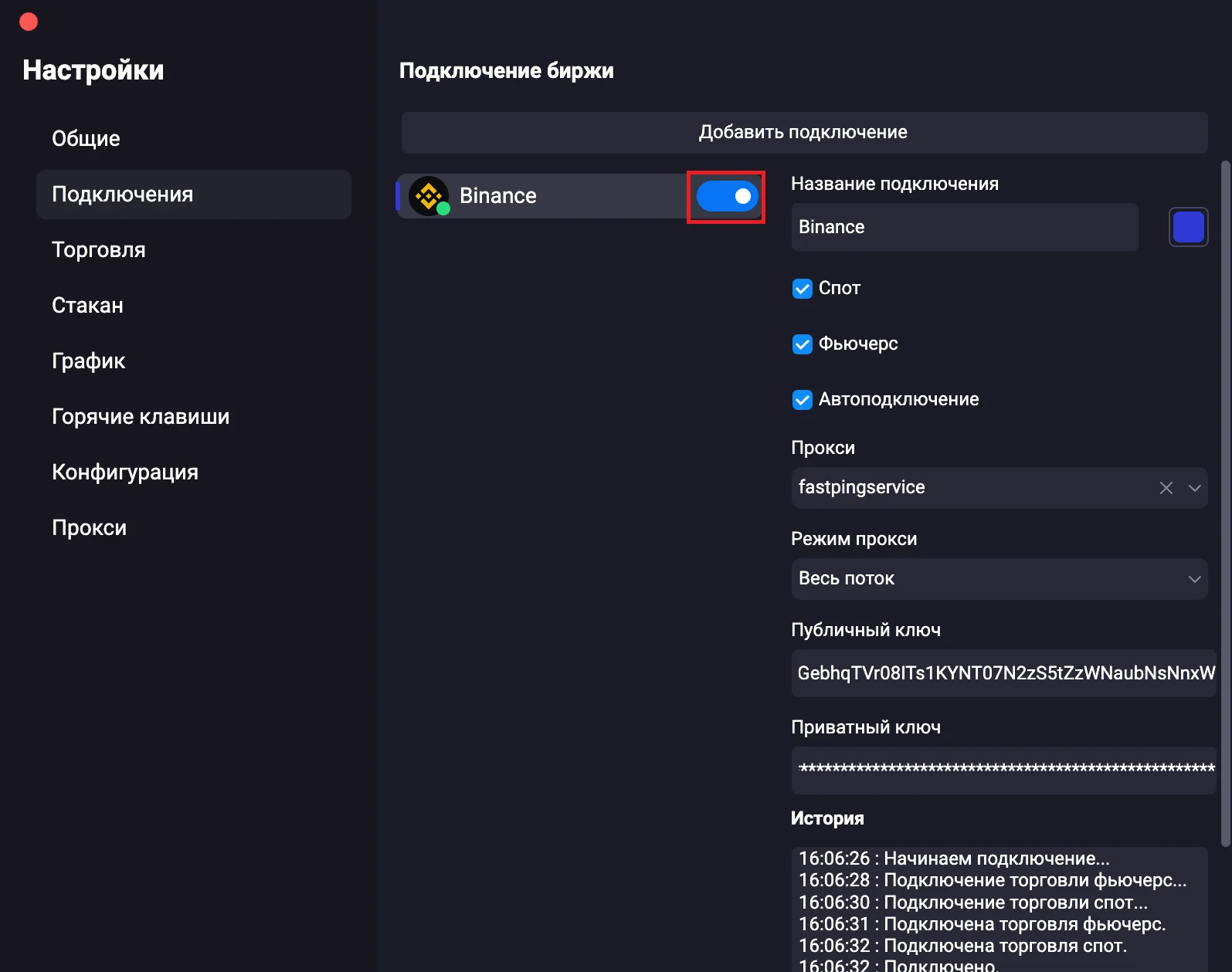This screenshot has height=972, width=1232.
Task: Open the Прокси section in the sidebar
Action: pyautogui.click(x=89, y=528)
